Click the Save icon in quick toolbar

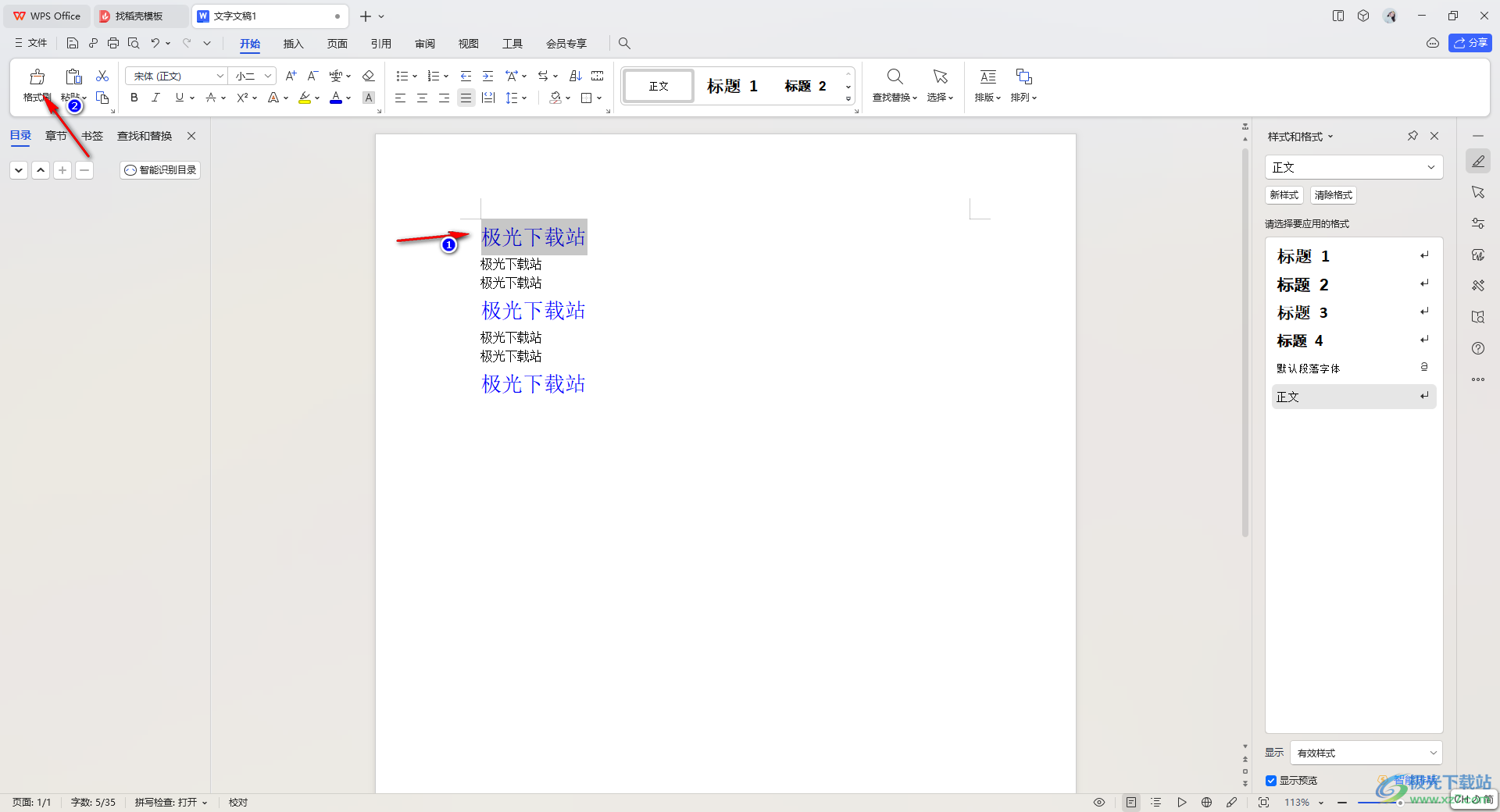point(73,43)
